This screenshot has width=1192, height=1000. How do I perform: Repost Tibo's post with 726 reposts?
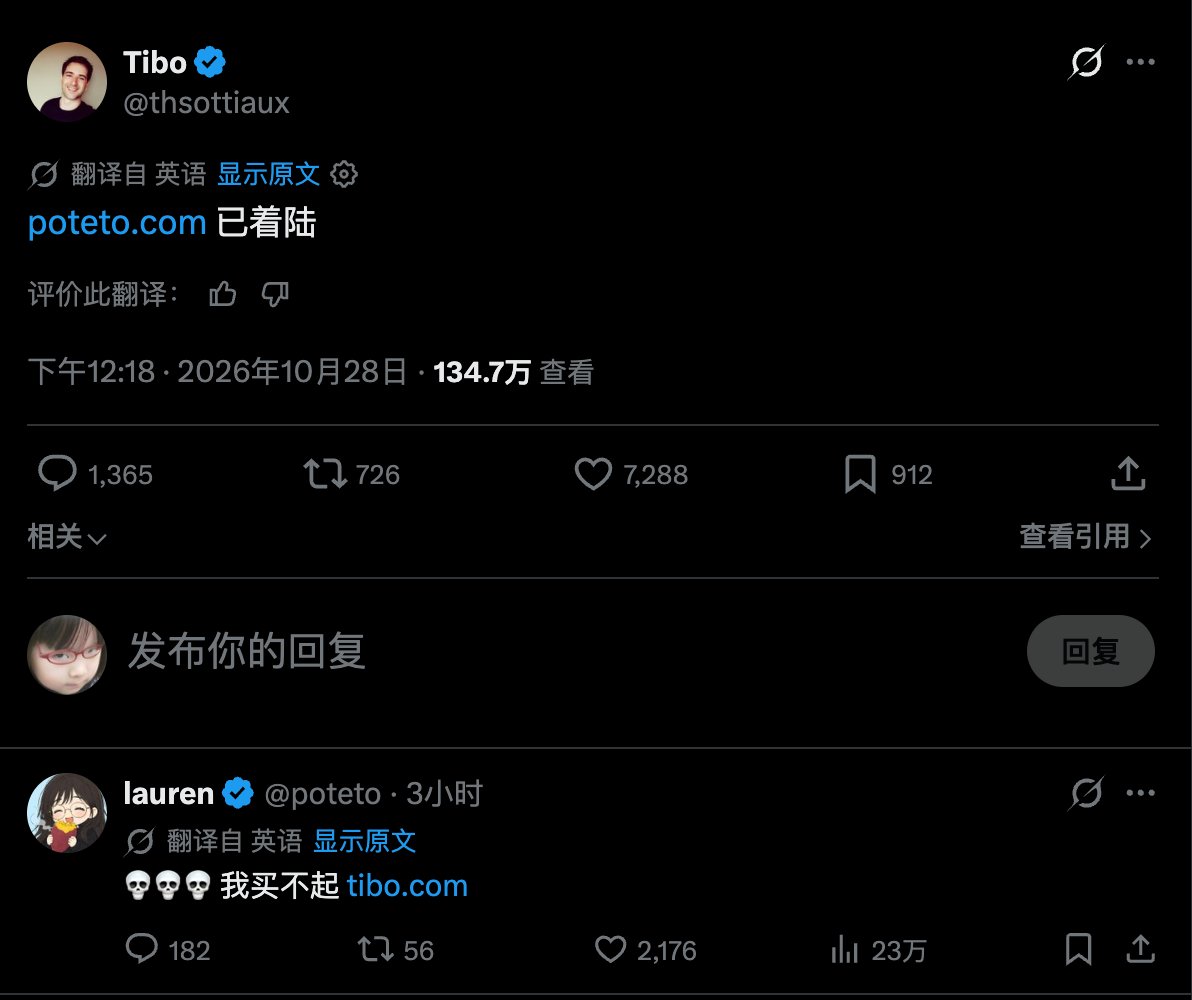click(x=325, y=473)
